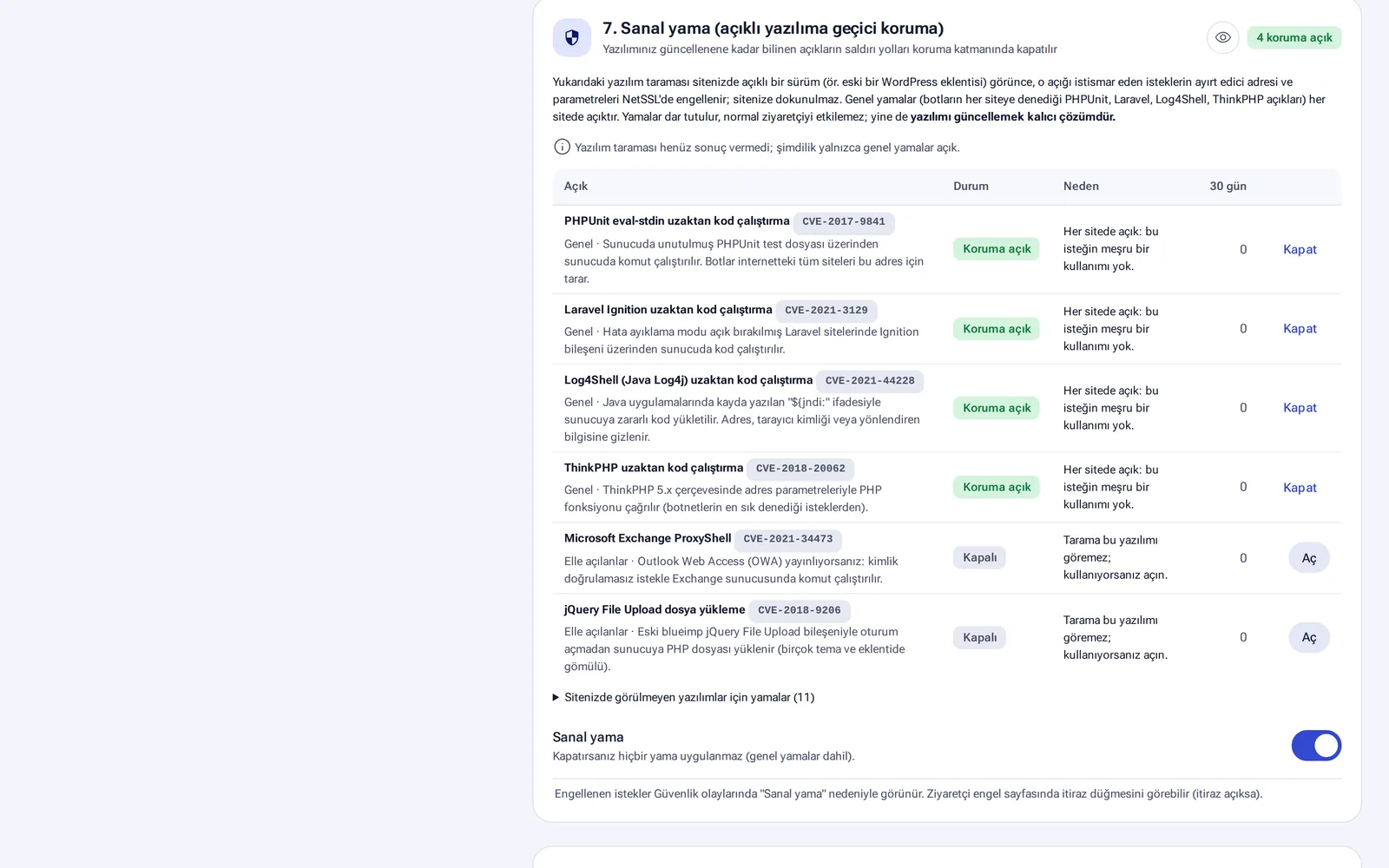Click the CVE-2018-20062 tag
Image resolution: width=1389 pixels, height=868 pixels.
(x=800, y=469)
